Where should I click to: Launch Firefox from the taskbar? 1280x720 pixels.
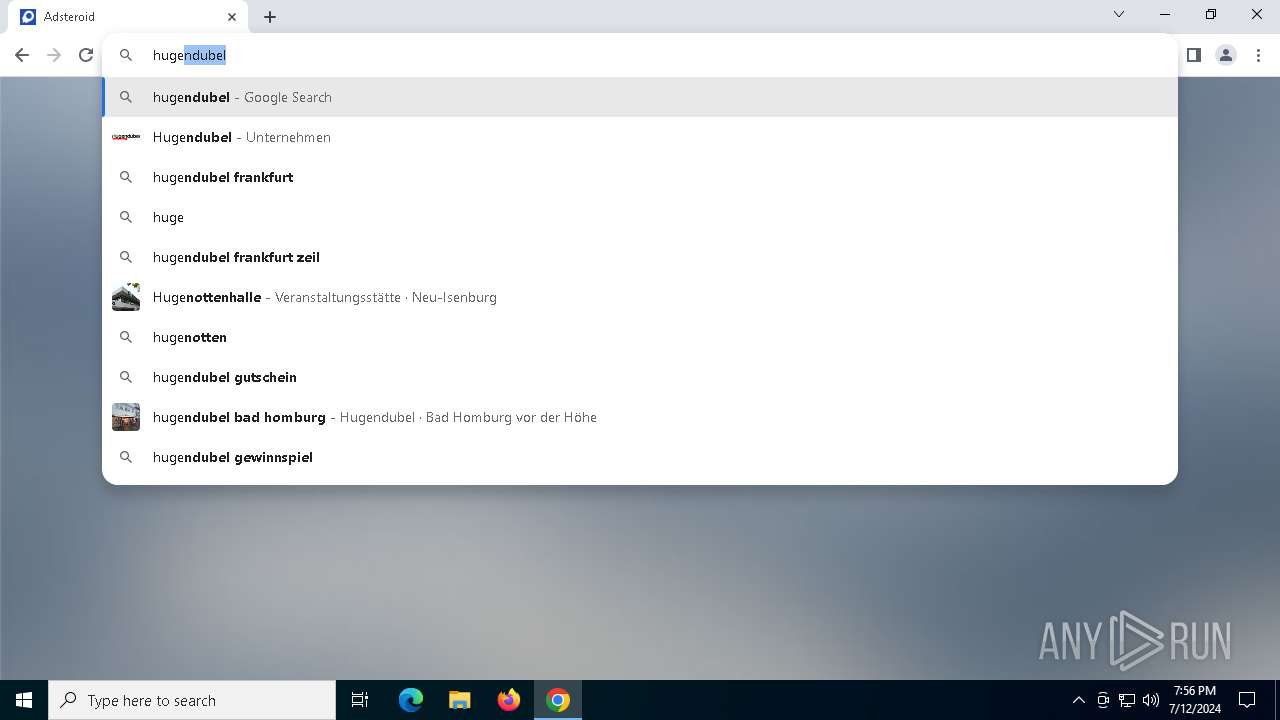click(509, 700)
